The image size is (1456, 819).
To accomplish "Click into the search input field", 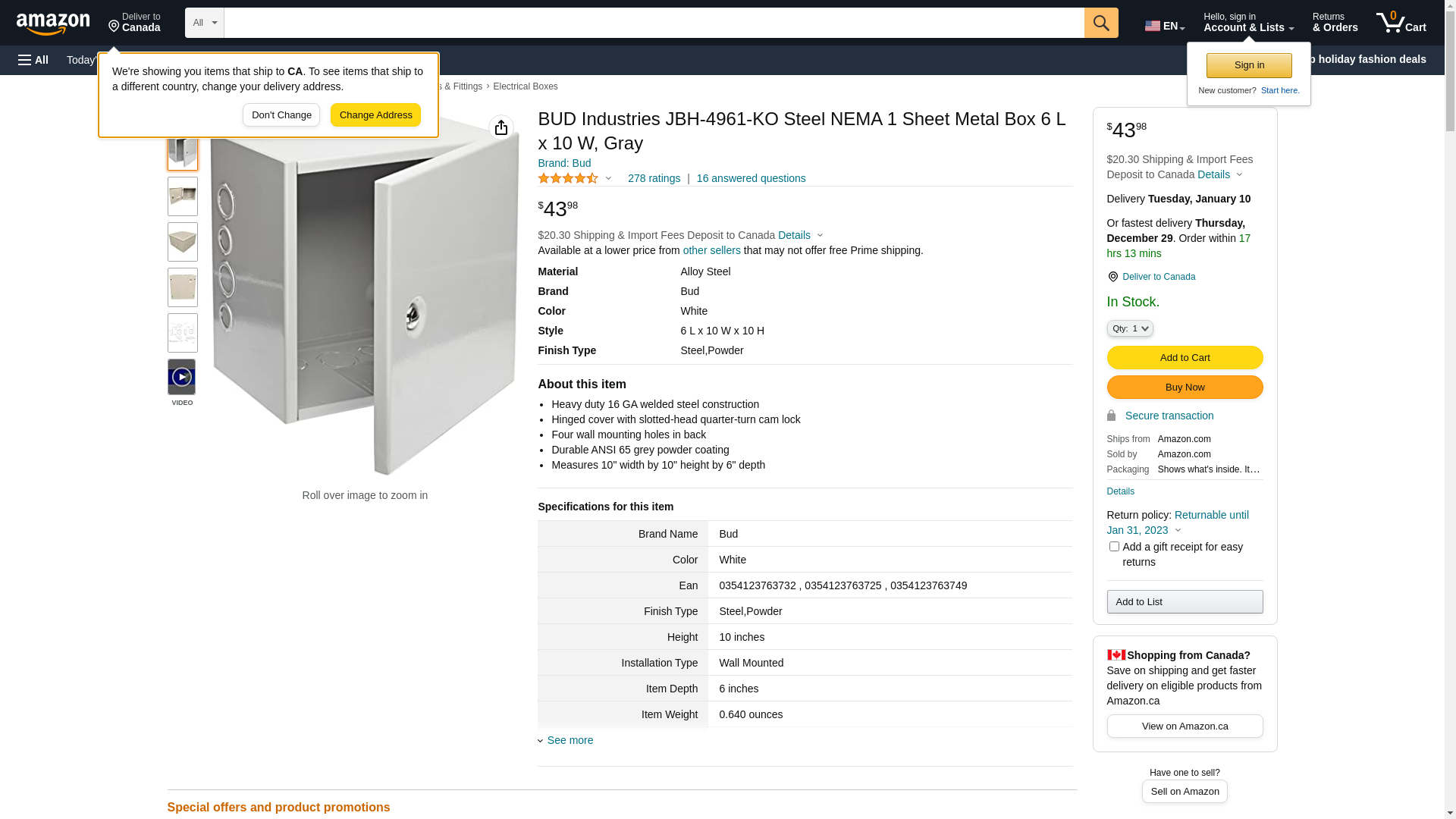I will click(x=654, y=23).
